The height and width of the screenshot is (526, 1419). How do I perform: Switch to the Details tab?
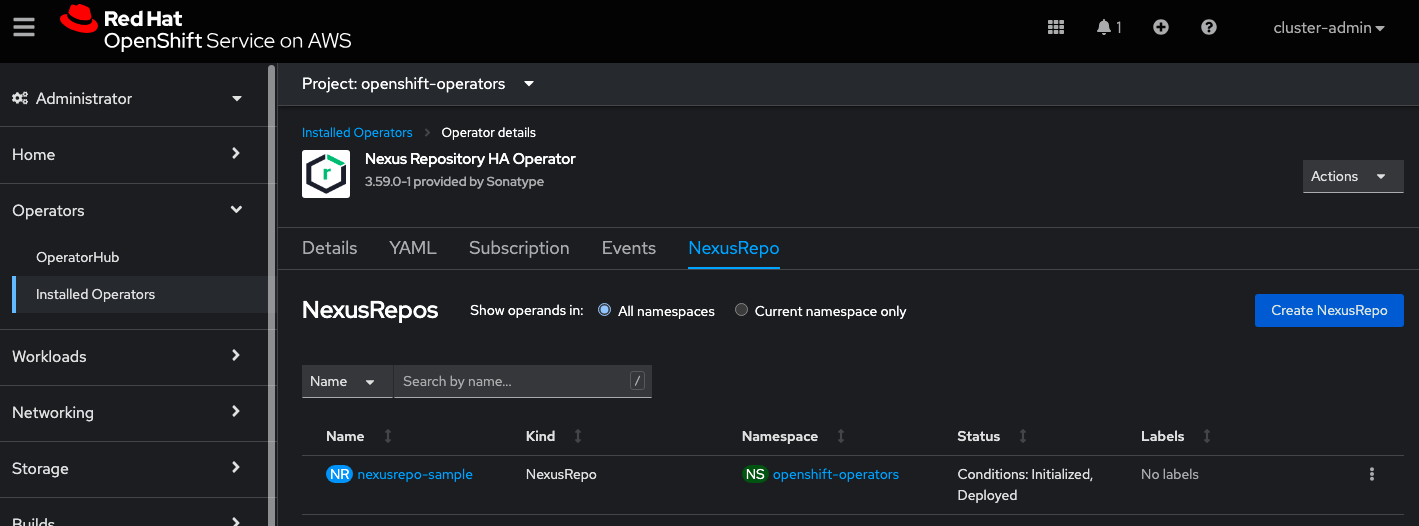click(x=330, y=248)
